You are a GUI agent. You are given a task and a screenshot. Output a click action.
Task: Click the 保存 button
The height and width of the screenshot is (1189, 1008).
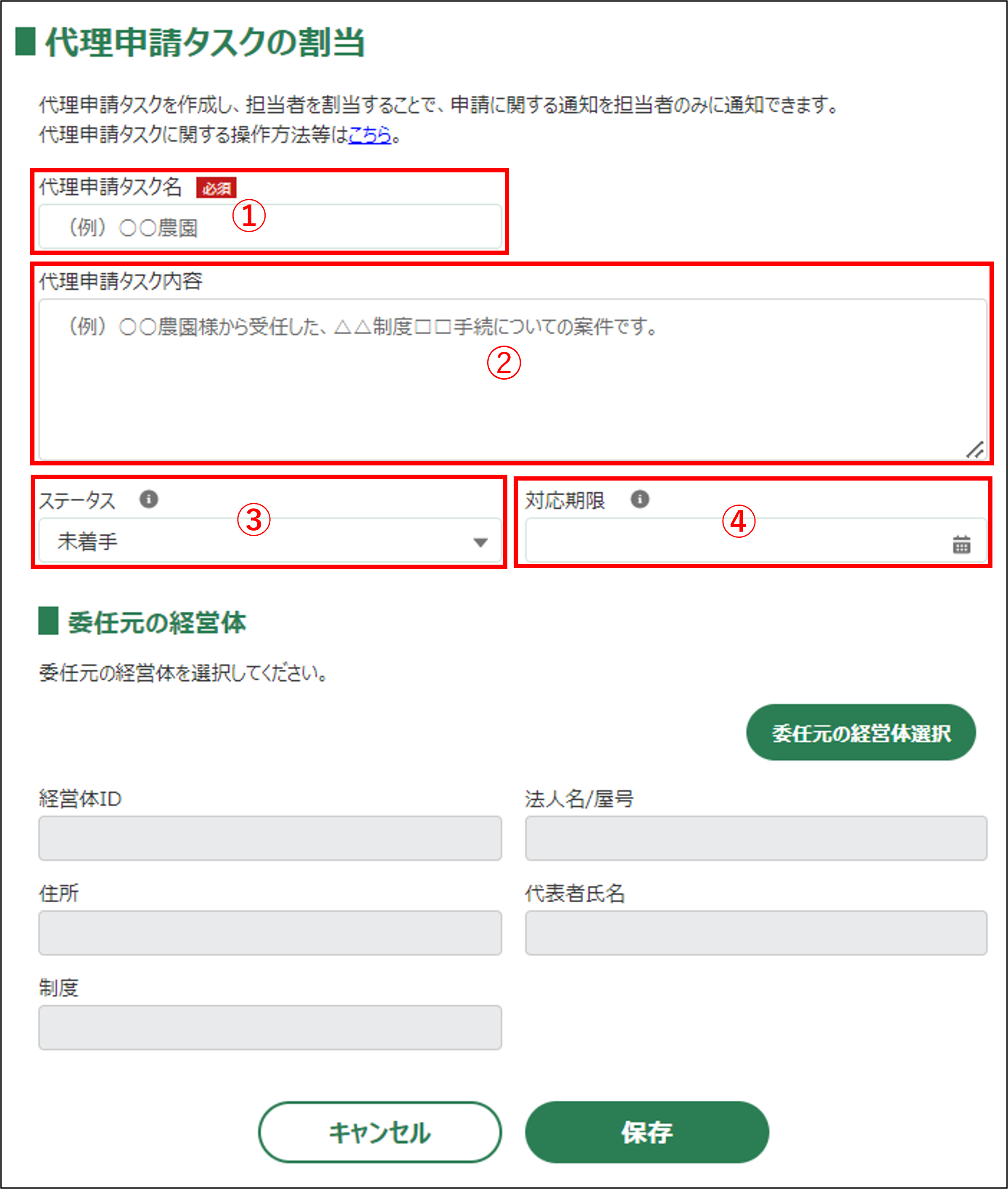click(x=647, y=1132)
